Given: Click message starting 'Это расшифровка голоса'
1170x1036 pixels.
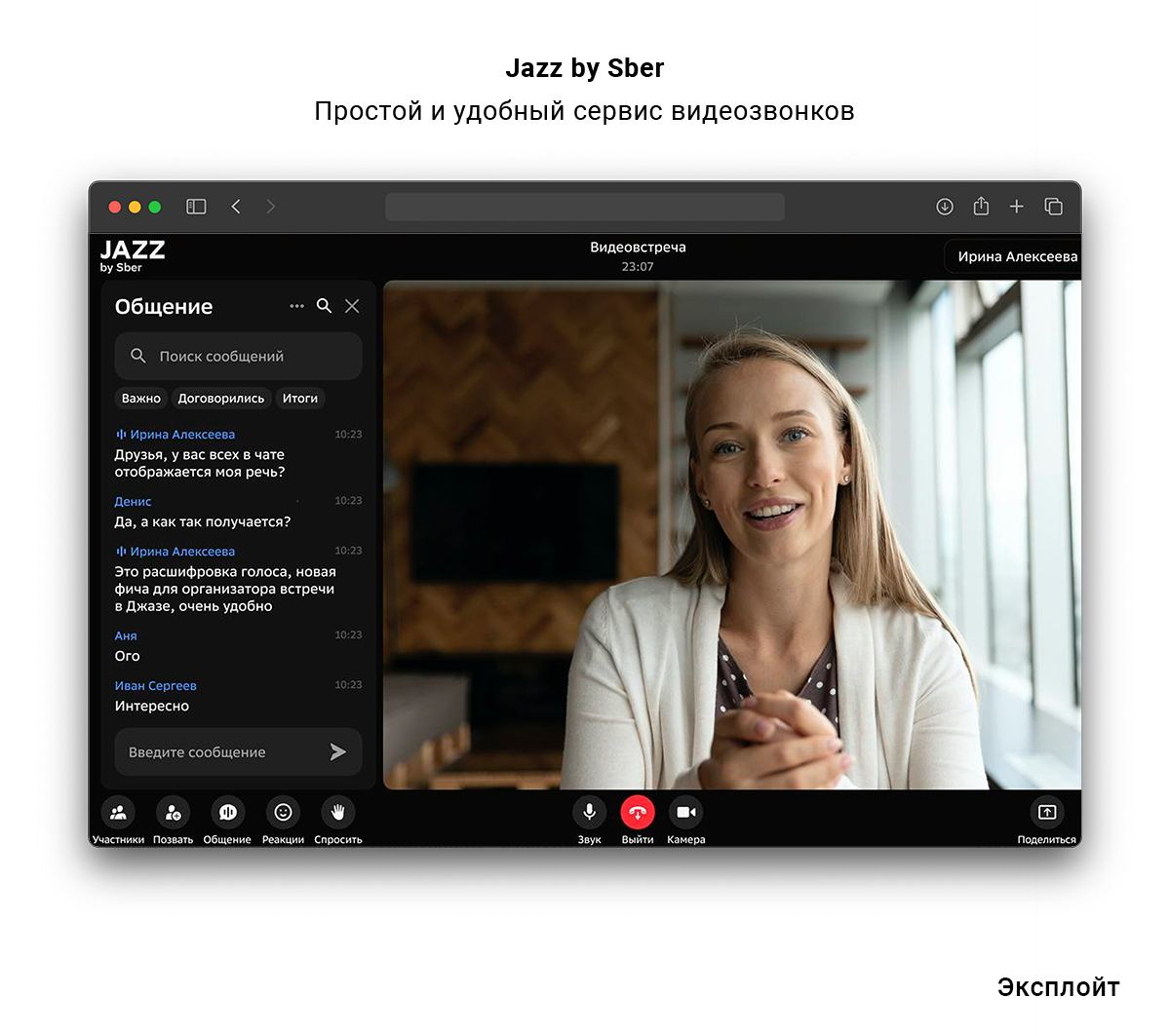Looking at the screenshot, I should point(225,589).
